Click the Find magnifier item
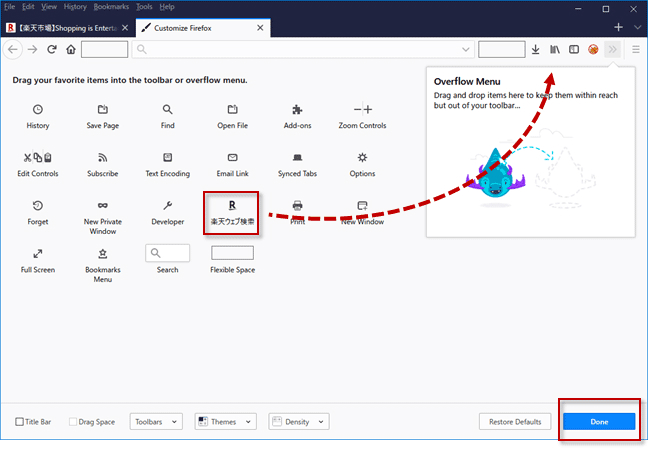This screenshot has height=450, width=650. click(167, 116)
